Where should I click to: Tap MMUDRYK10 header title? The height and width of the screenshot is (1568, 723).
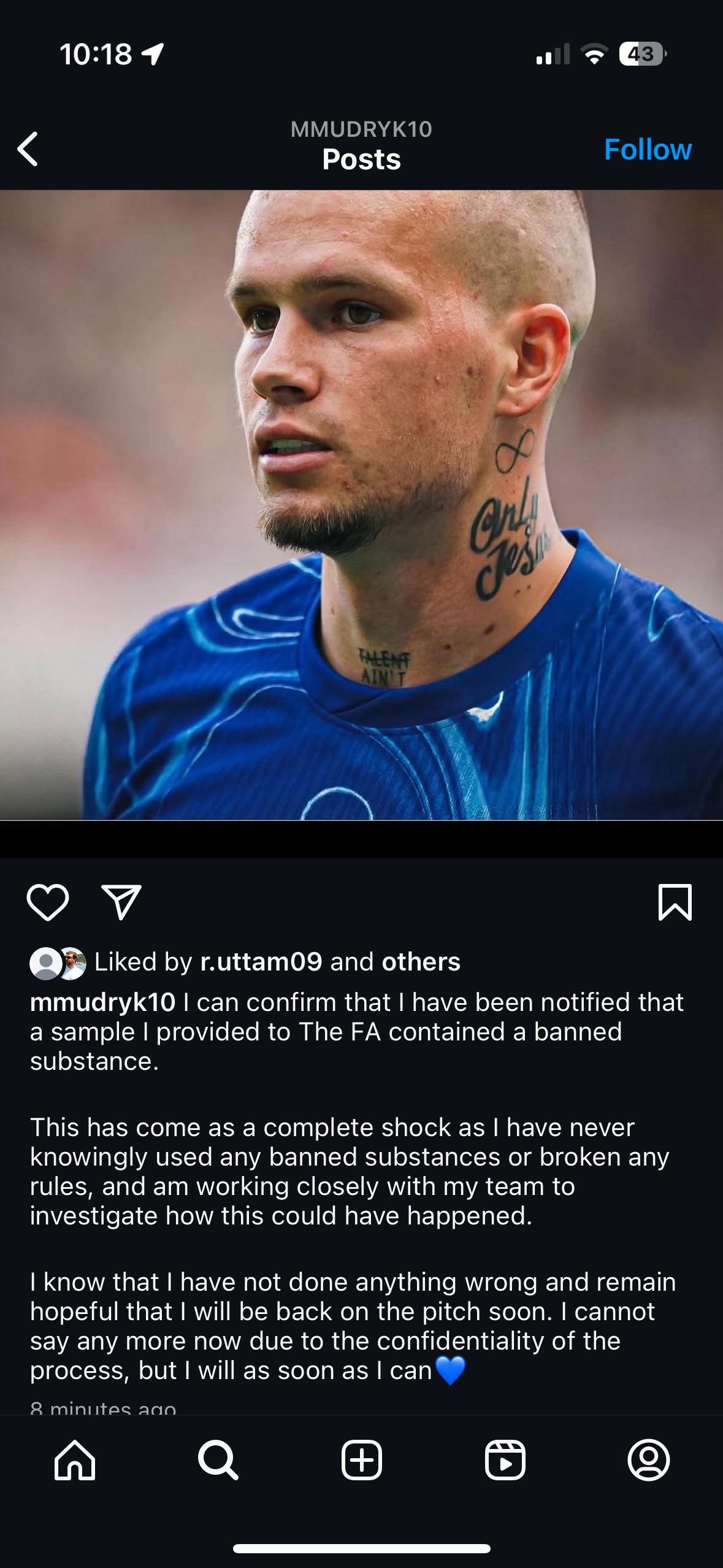tap(361, 129)
